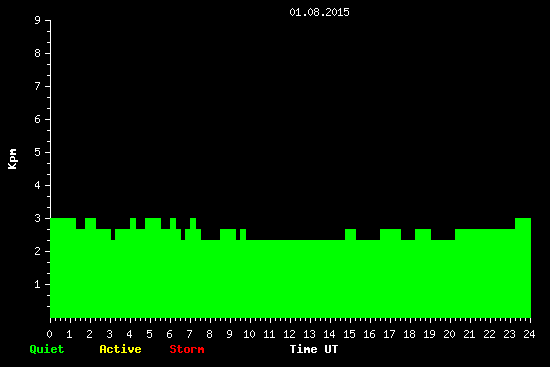Click hour 9 tick label
This screenshot has height=367, width=550.
click(229, 334)
